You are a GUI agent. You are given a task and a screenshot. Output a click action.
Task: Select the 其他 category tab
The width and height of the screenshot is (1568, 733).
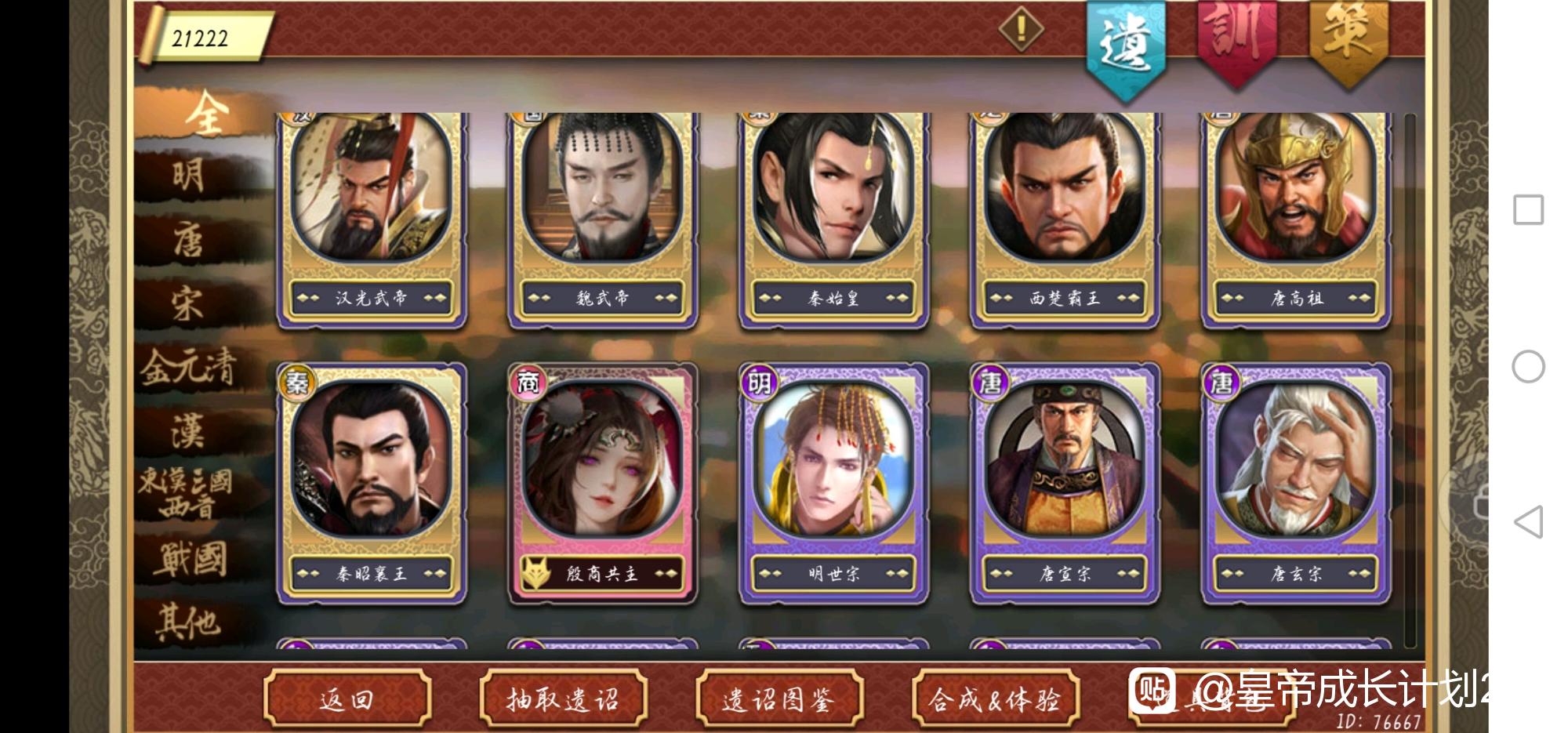coord(188,622)
